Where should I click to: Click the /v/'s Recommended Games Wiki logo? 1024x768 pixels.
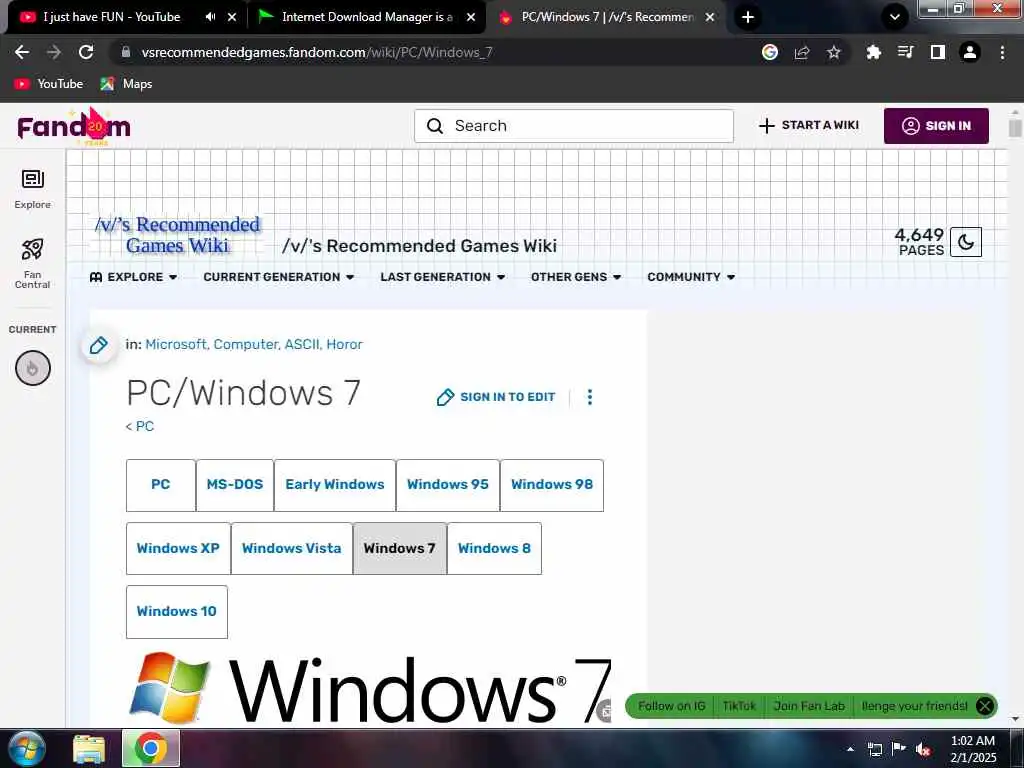177,235
